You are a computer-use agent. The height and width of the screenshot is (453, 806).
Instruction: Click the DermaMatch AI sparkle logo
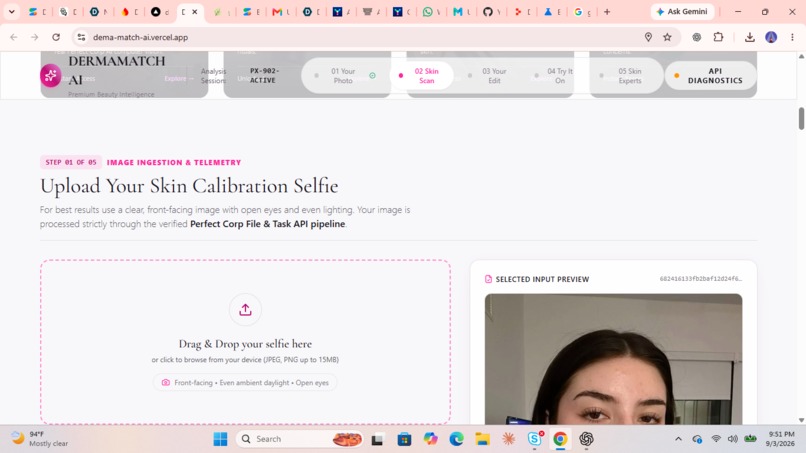tap(51, 76)
